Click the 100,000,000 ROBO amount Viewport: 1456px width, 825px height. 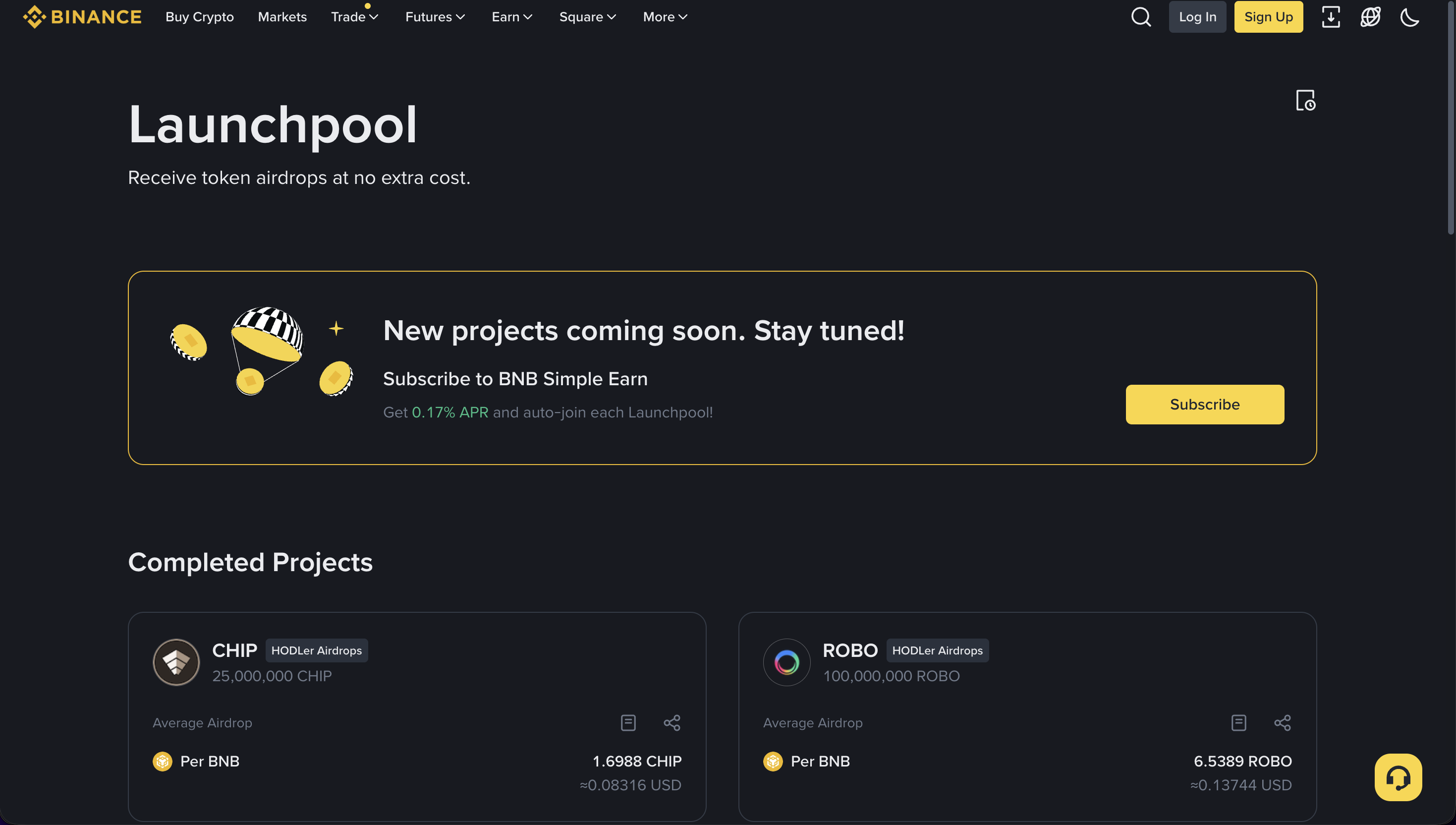(891, 676)
